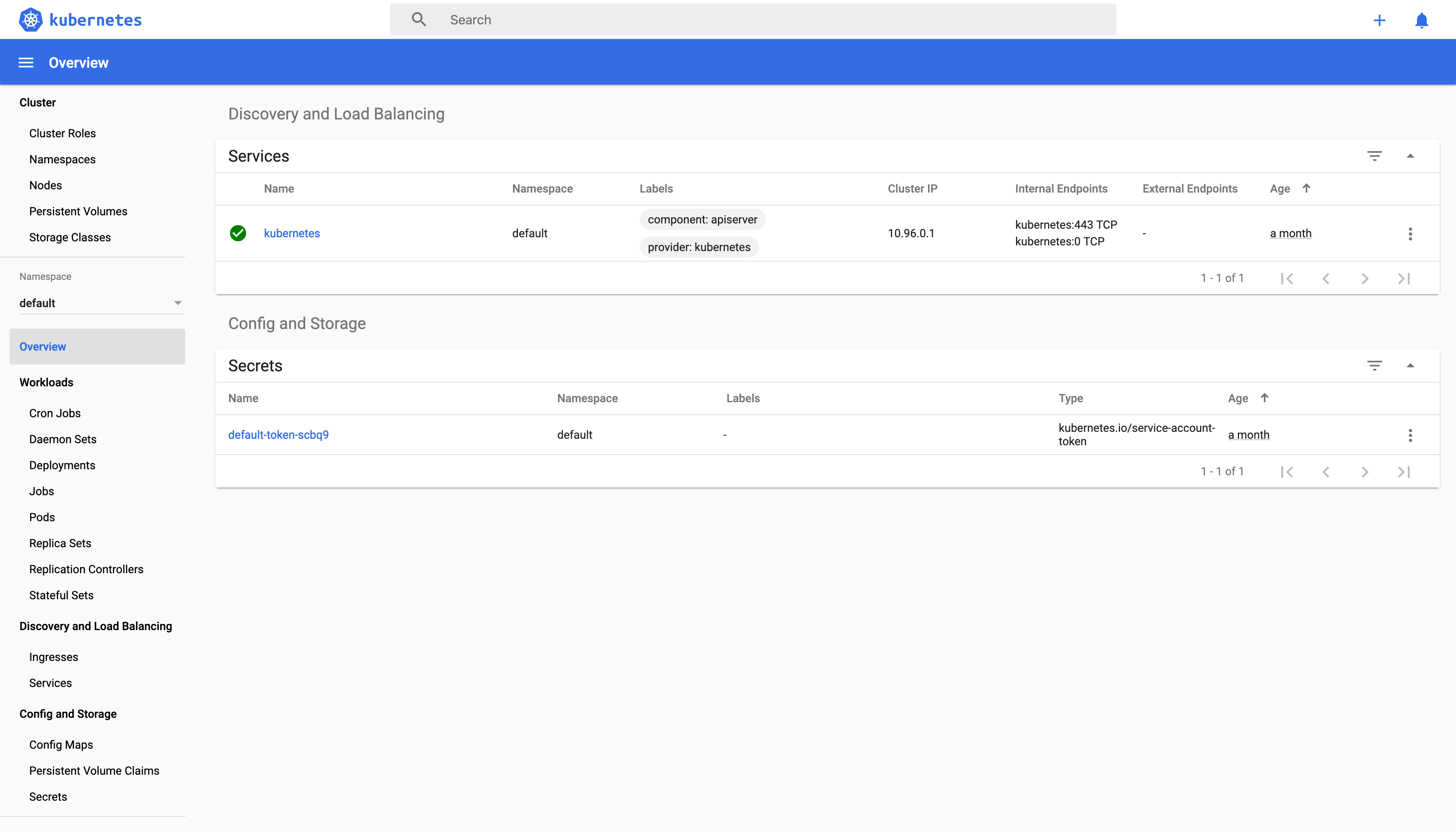Collapse the Services section using chevron
Viewport: 1456px width, 832px height.
pos(1410,155)
